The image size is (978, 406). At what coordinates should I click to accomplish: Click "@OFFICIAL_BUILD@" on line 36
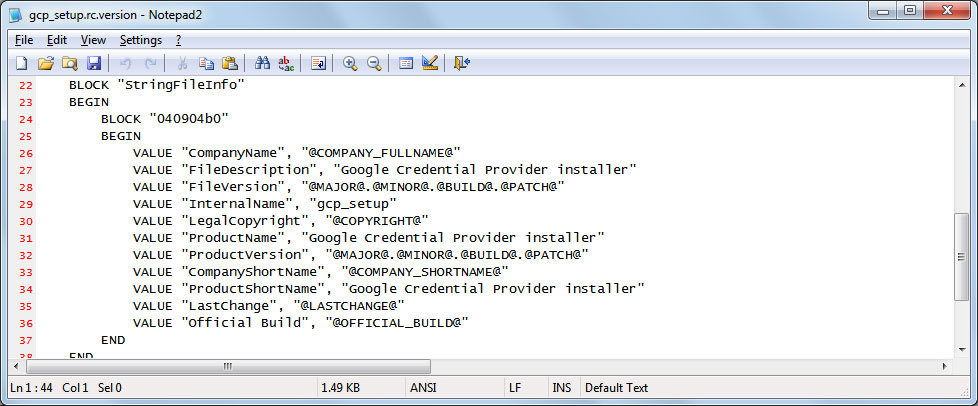[x=397, y=323]
